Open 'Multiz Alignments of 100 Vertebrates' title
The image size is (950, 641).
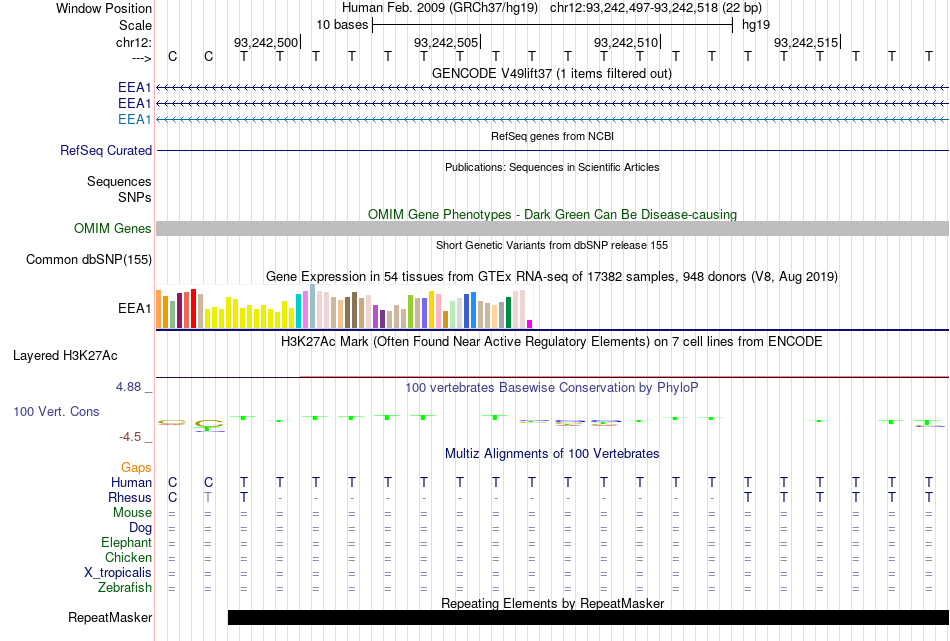(x=552, y=454)
